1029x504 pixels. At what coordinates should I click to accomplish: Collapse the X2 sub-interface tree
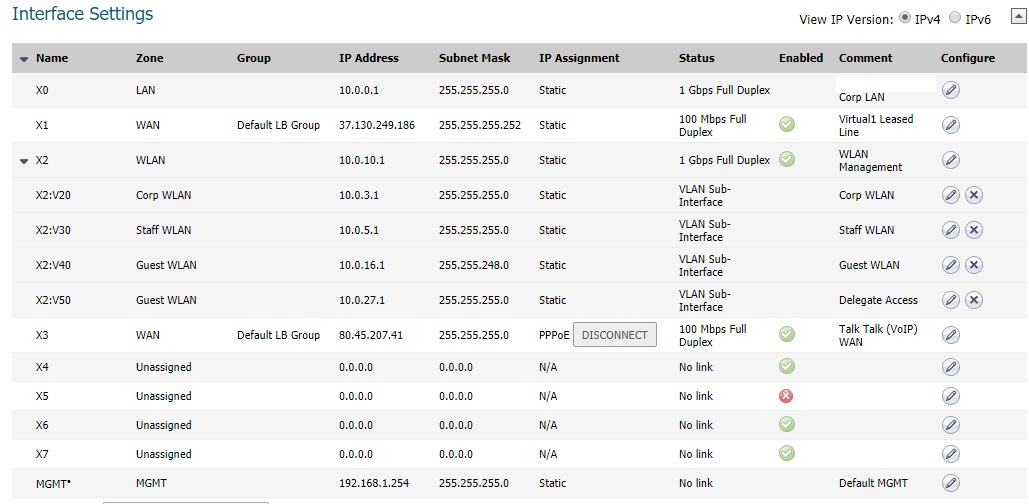click(x=24, y=161)
